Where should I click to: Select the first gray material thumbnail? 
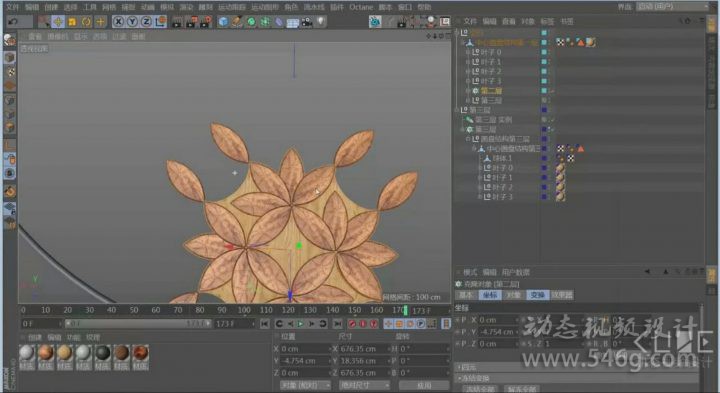point(27,357)
